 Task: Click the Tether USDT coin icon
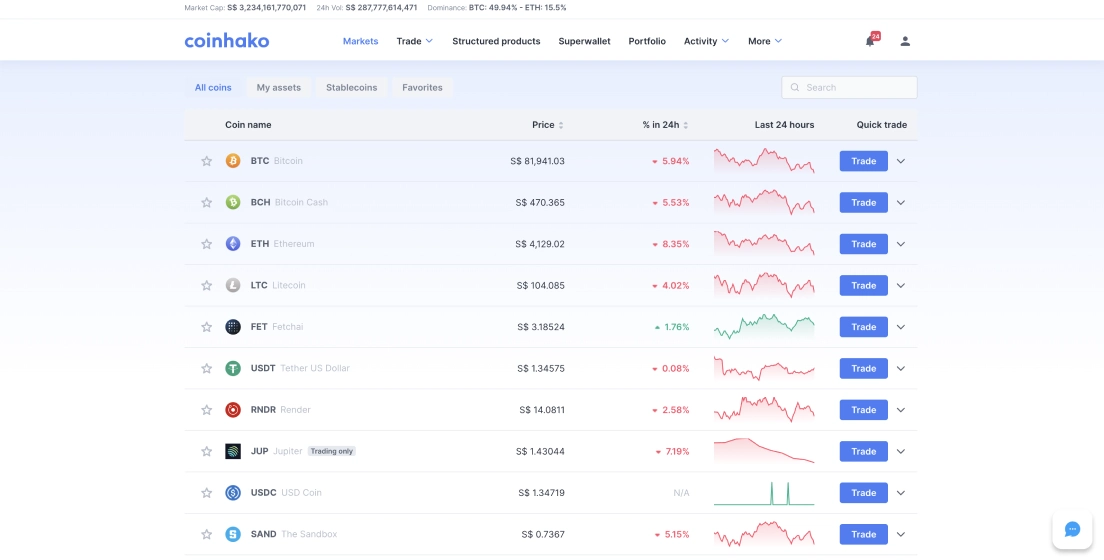click(233, 368)
